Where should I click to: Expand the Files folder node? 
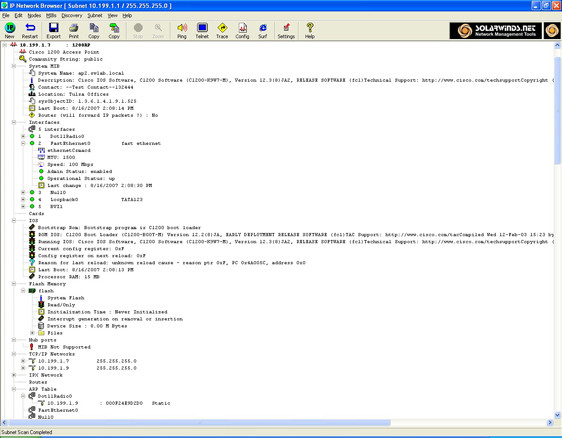[x=32, y=333]
